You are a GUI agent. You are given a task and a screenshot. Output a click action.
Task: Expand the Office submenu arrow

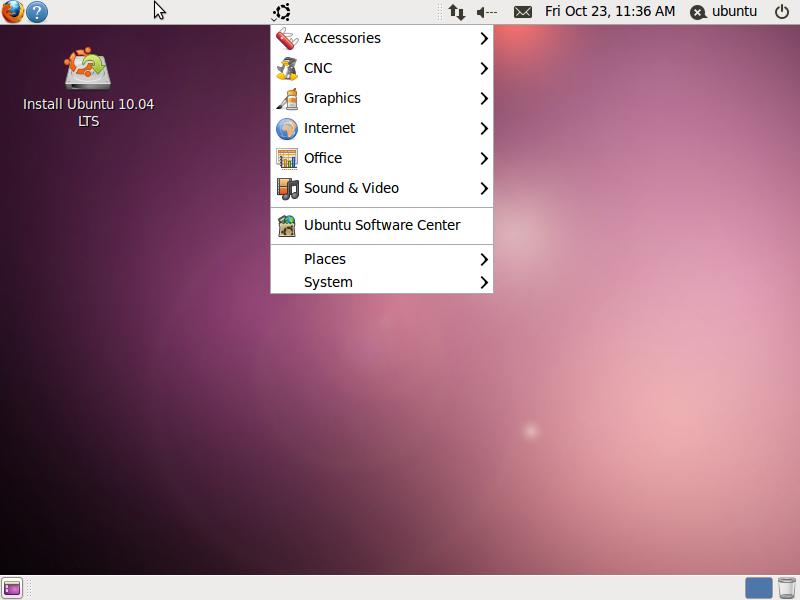(x=484, y=159)
